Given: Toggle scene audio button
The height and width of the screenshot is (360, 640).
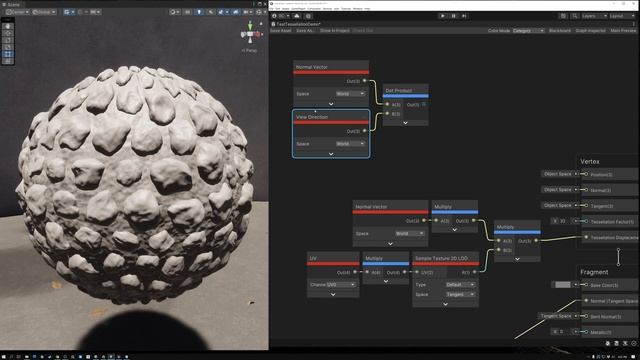Looking at the screenshot, I should click(x=210, y=12).
